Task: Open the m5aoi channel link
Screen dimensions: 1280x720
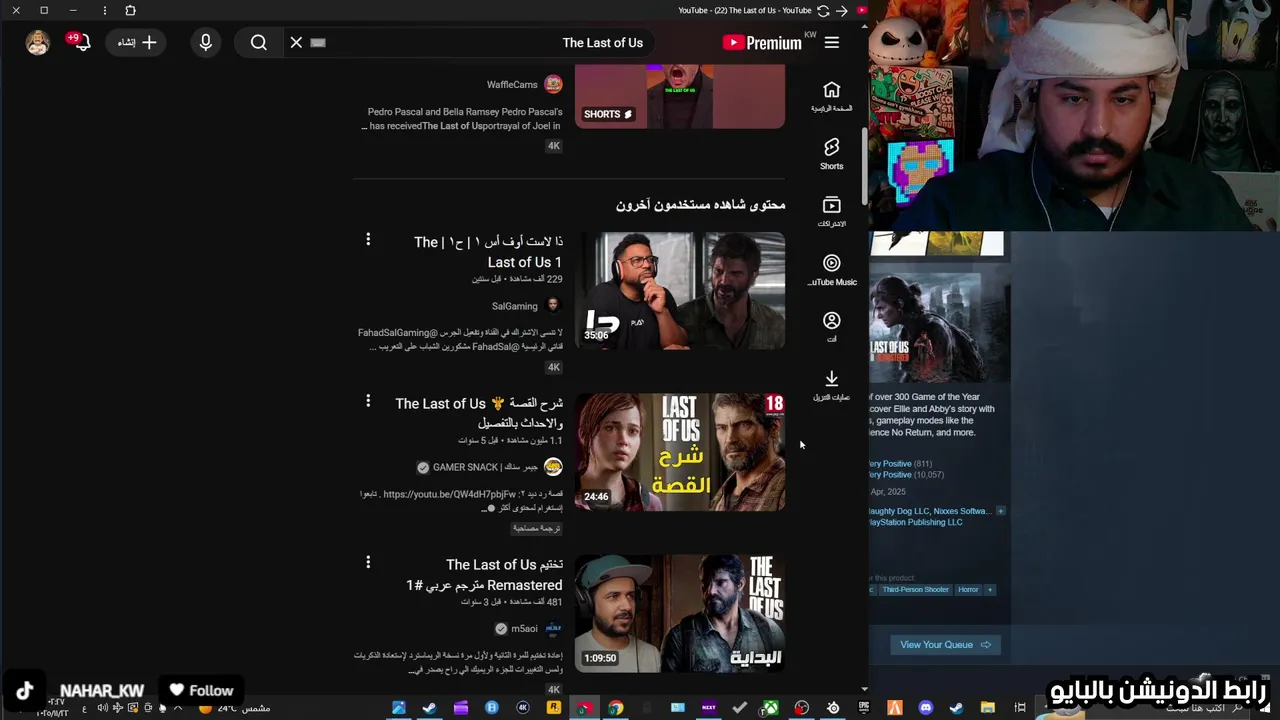Action: point(524,629)
